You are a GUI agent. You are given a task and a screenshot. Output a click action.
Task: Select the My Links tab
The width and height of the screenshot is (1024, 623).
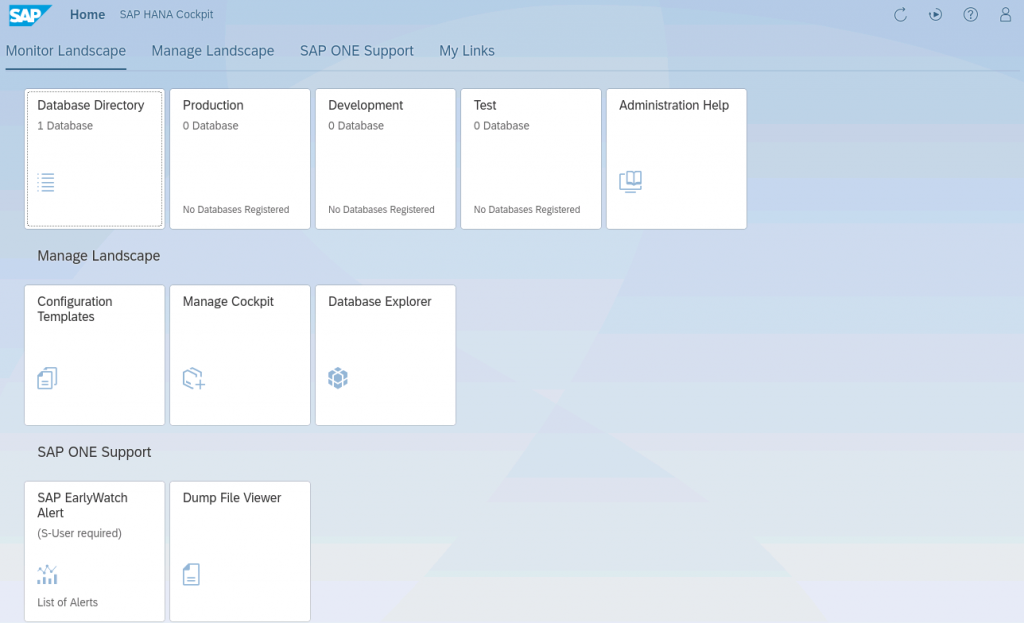[x=466, y=51]
